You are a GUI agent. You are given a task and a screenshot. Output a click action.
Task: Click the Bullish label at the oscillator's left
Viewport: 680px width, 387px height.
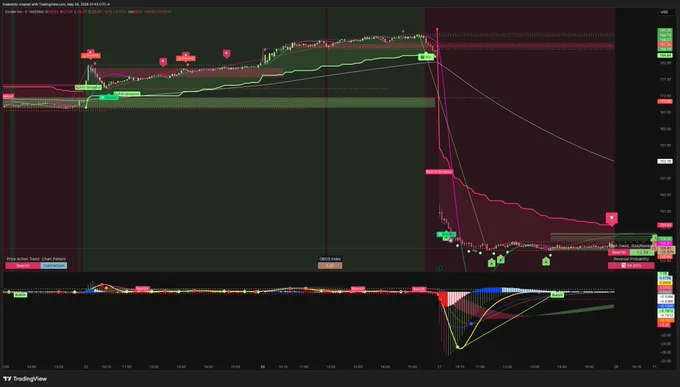pyautogui.click(x=20, y=295)
